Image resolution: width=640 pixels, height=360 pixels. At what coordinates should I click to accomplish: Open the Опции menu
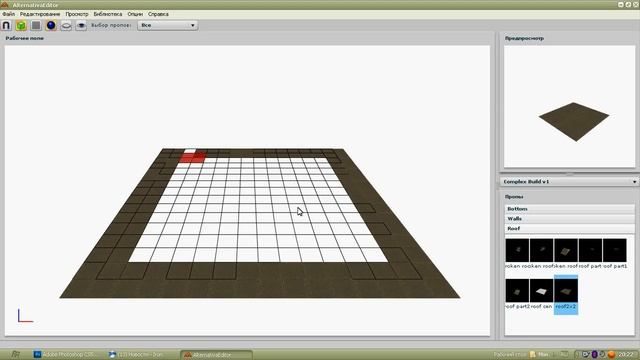(135, 14)
